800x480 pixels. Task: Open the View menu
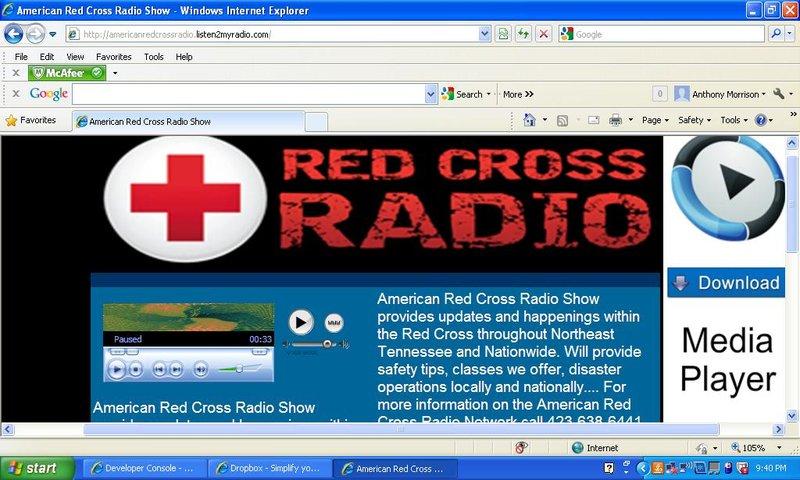75,57
